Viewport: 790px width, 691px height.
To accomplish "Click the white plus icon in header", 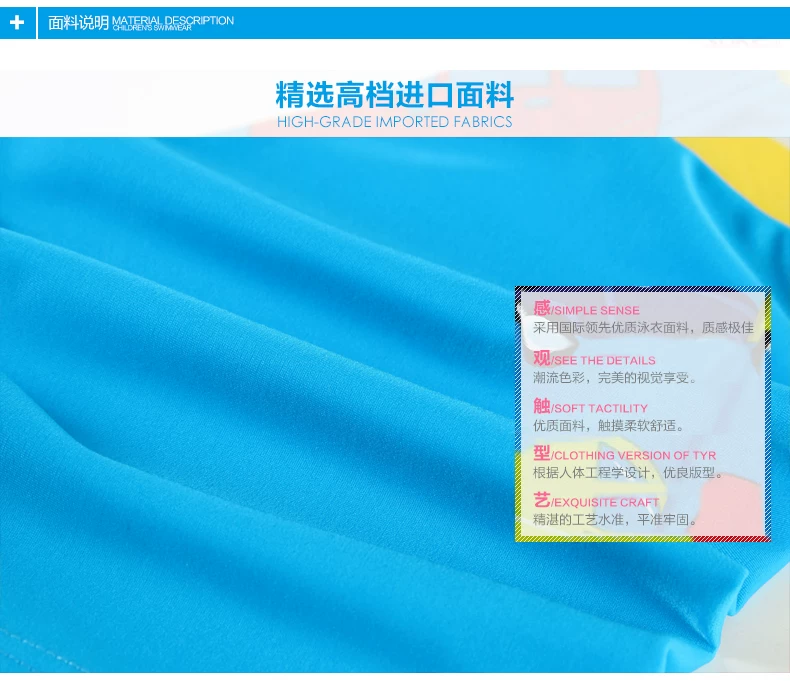I will click(16, 23).
